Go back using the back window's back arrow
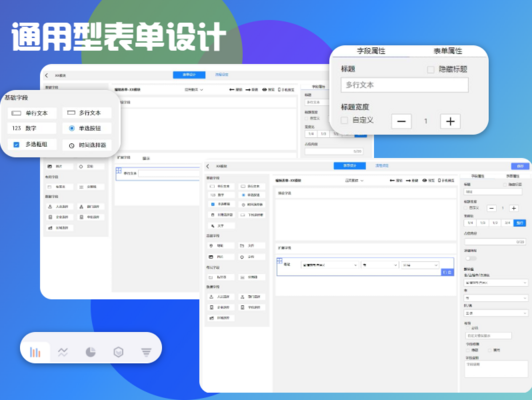The image size is (532, 400). tap(46, 75)
